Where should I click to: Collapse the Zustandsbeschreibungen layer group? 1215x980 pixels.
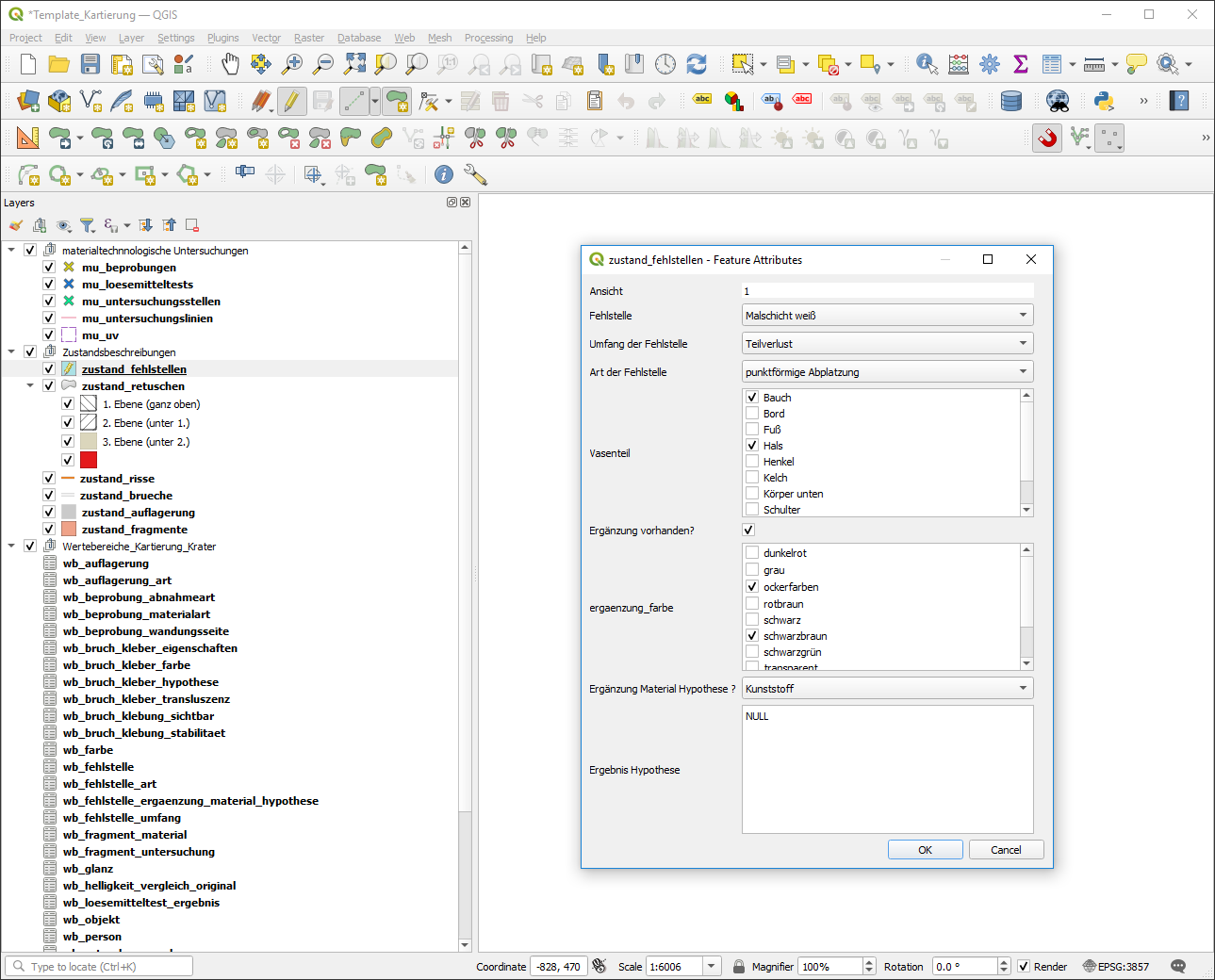tap(11, 352)
